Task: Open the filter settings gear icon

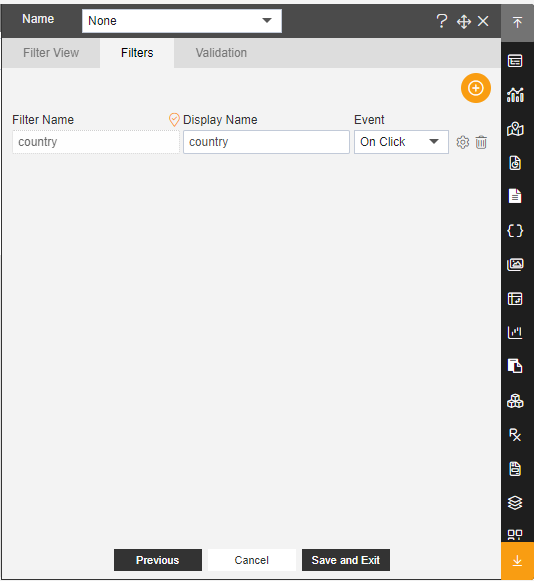Action: pos(462,142)
